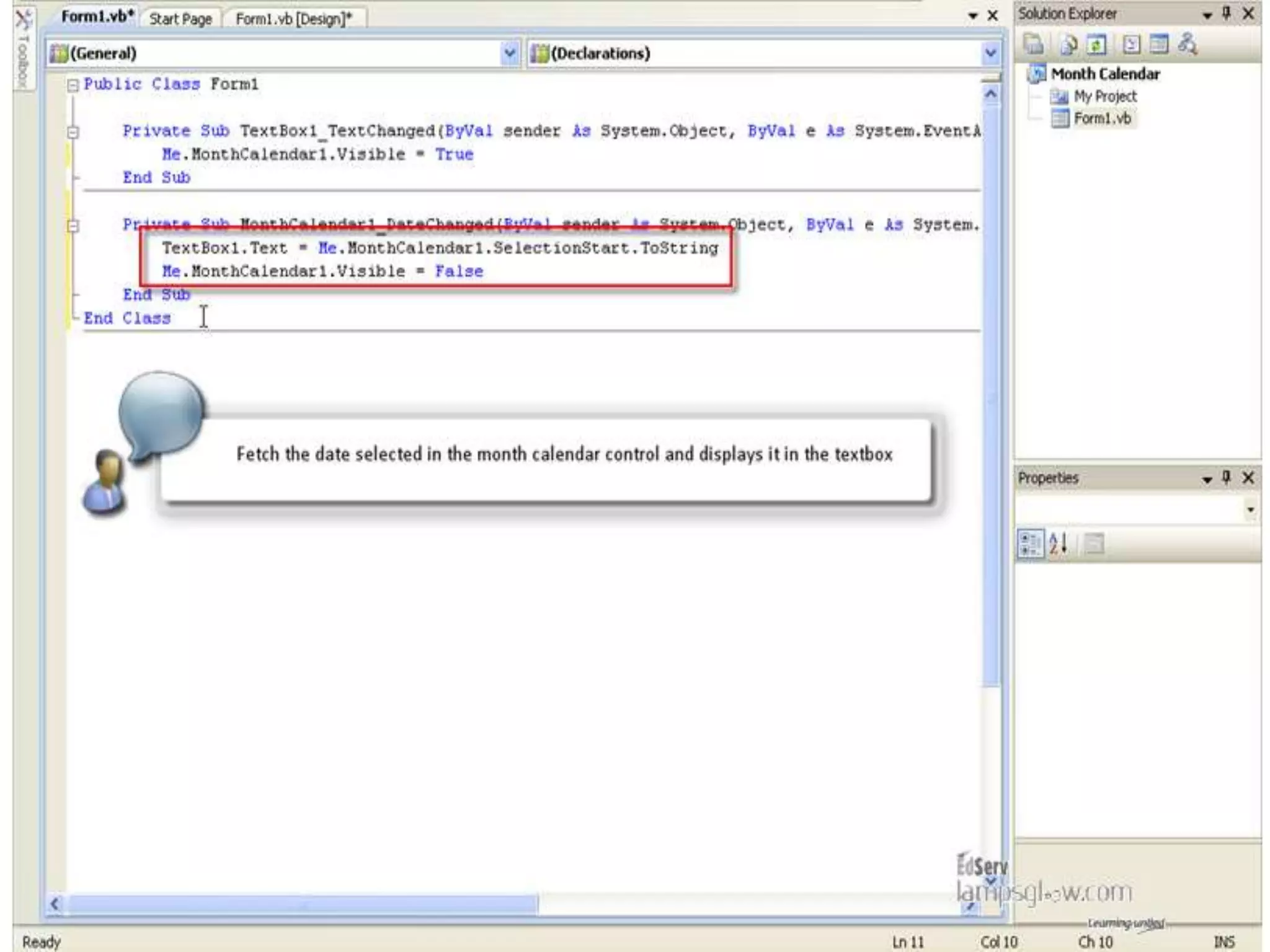Close the Properties panel

tap(1249, 477)
